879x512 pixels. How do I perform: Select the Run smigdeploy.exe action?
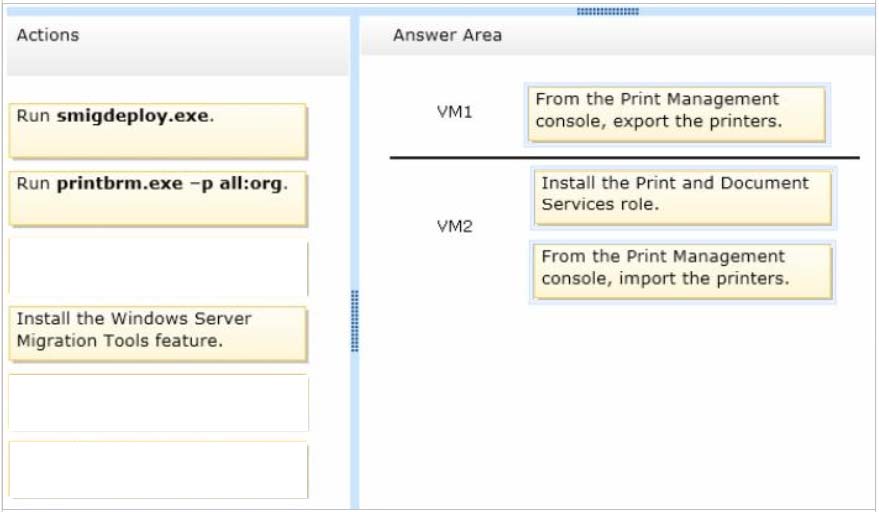pyautogui.click(x=158, y=131)
